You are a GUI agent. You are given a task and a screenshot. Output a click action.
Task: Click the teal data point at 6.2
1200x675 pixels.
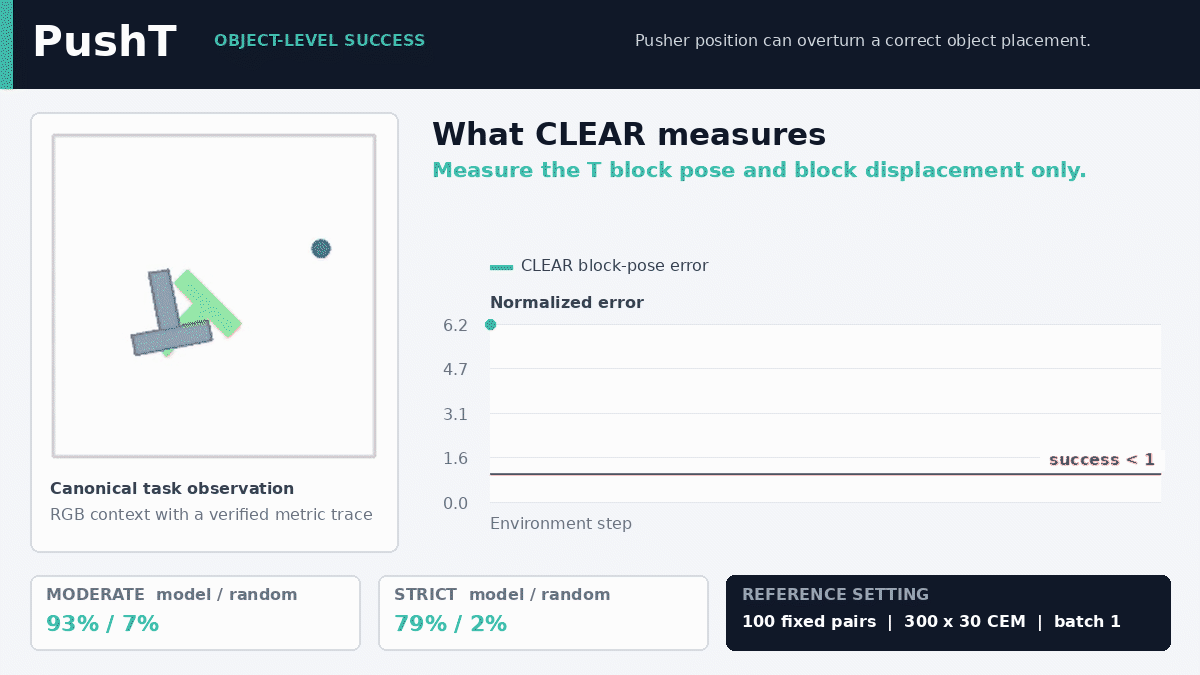[x=490, y=324]
